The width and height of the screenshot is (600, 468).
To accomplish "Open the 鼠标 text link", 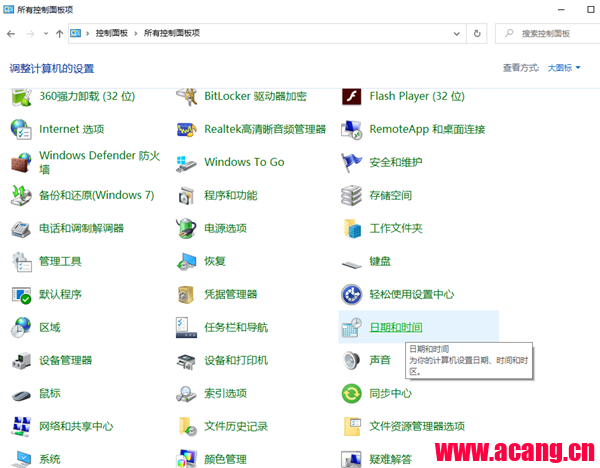I will click(x=50, y=393).
